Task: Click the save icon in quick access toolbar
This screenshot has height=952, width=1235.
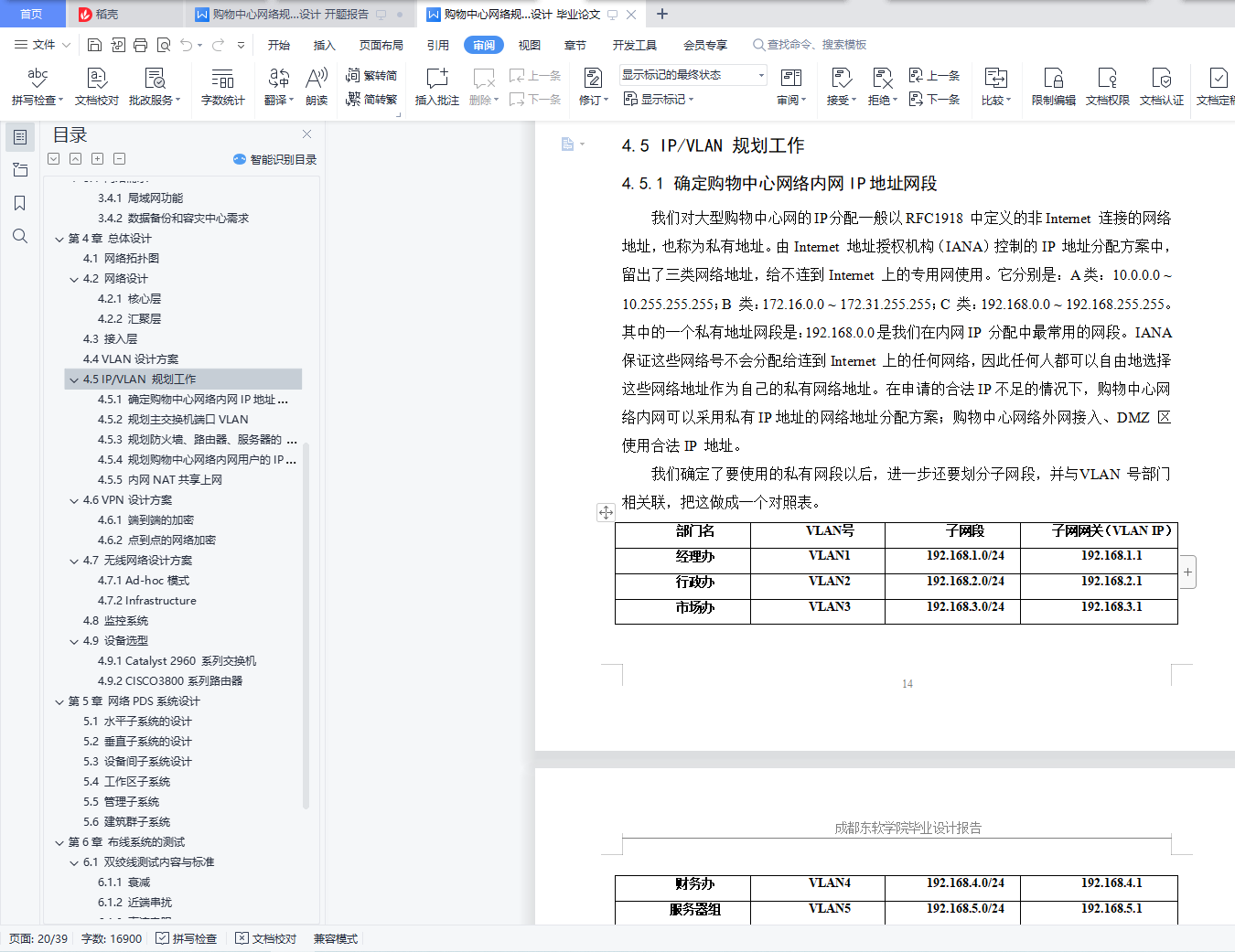Action: click(94, 45)
